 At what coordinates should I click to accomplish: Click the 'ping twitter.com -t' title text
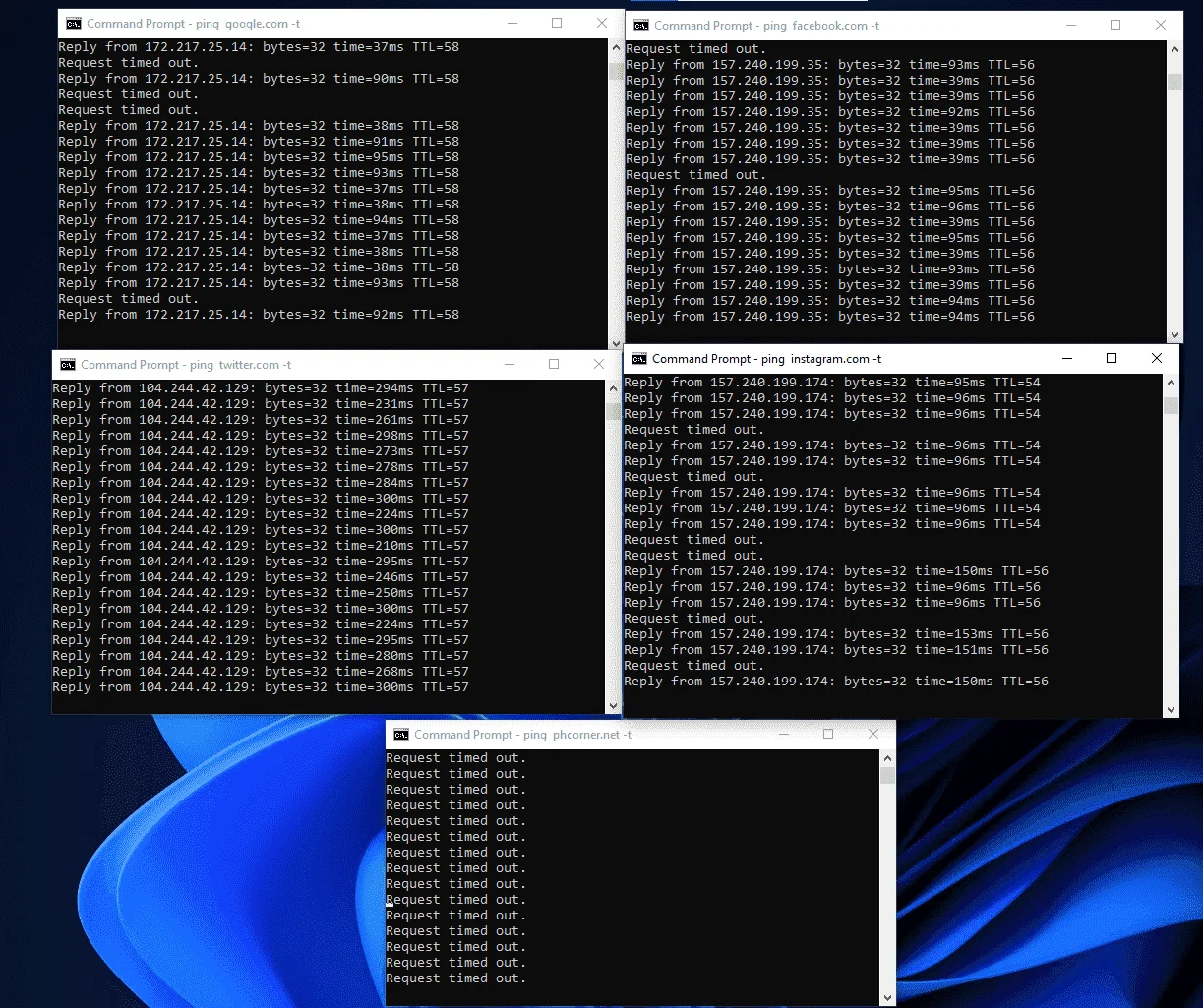point(241,365)
